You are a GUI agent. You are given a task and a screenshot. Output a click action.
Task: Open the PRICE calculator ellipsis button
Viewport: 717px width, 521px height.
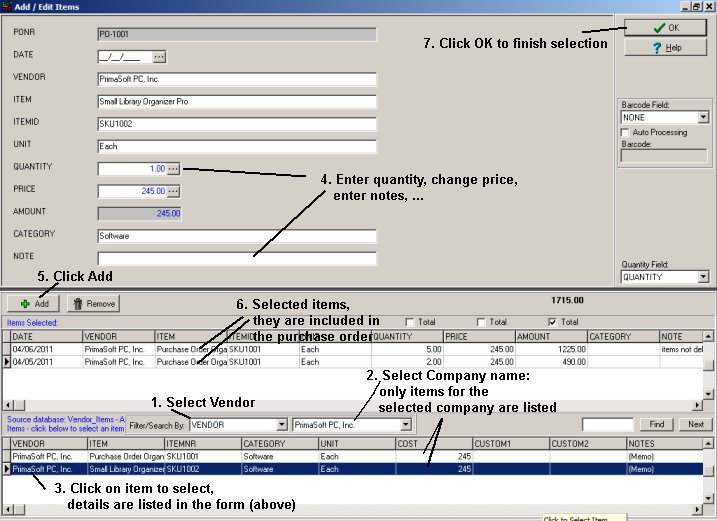(x=173, y=191)
